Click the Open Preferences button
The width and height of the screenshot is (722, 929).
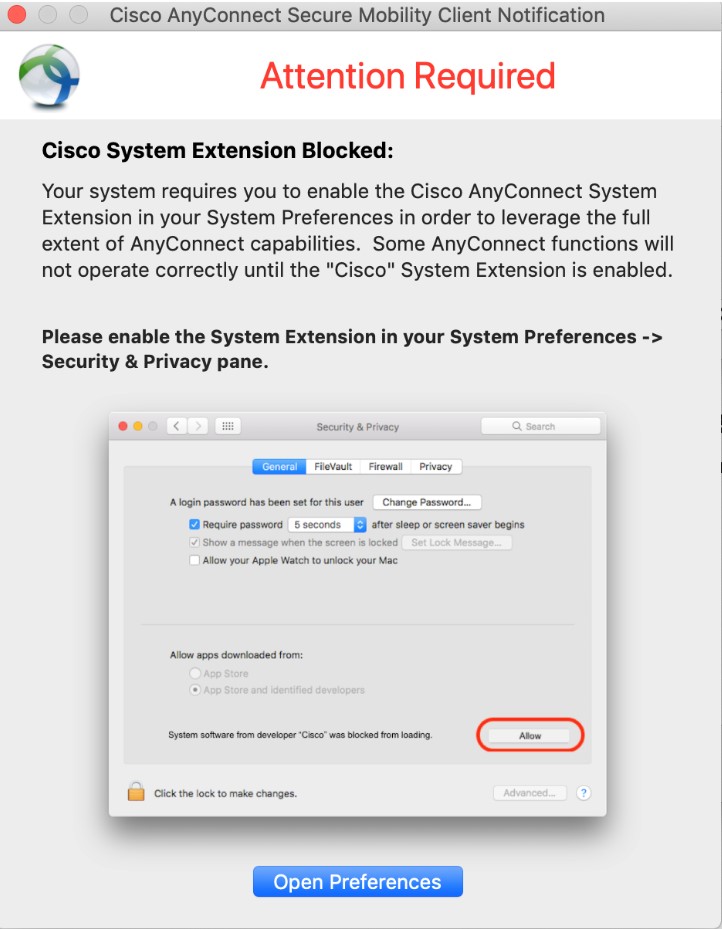(358, 881)
